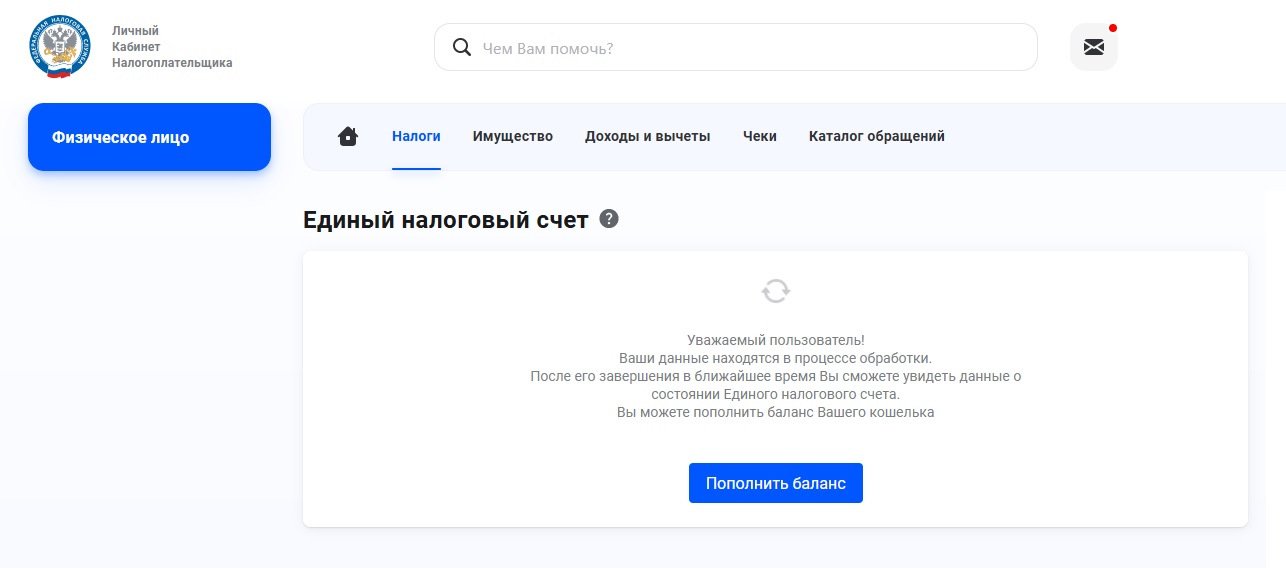The image size is (1286, 578).
Task: Click the 'Уважаемый пользователь!' message line
Action: point(775,340)
